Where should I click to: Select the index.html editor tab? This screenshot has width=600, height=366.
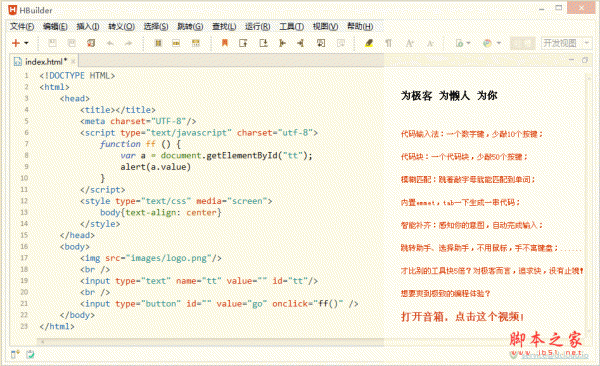coord(45,61)
